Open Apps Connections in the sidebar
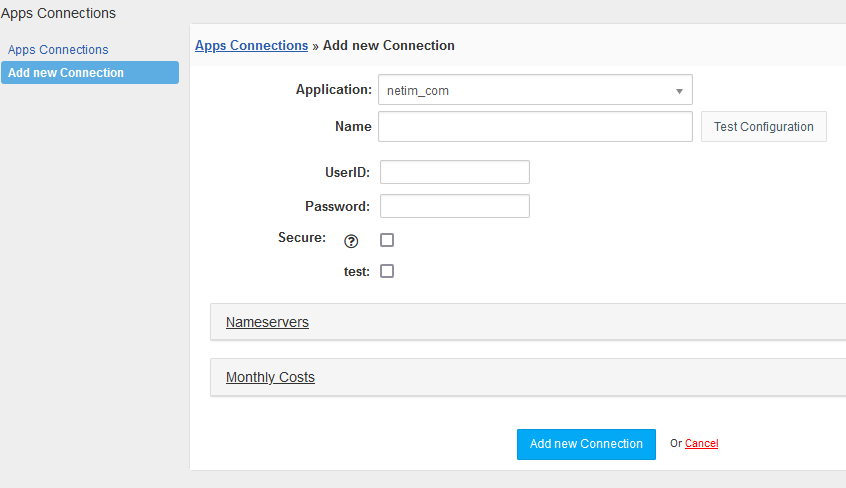This screenshot has height=488, width=846. point(58,50)
